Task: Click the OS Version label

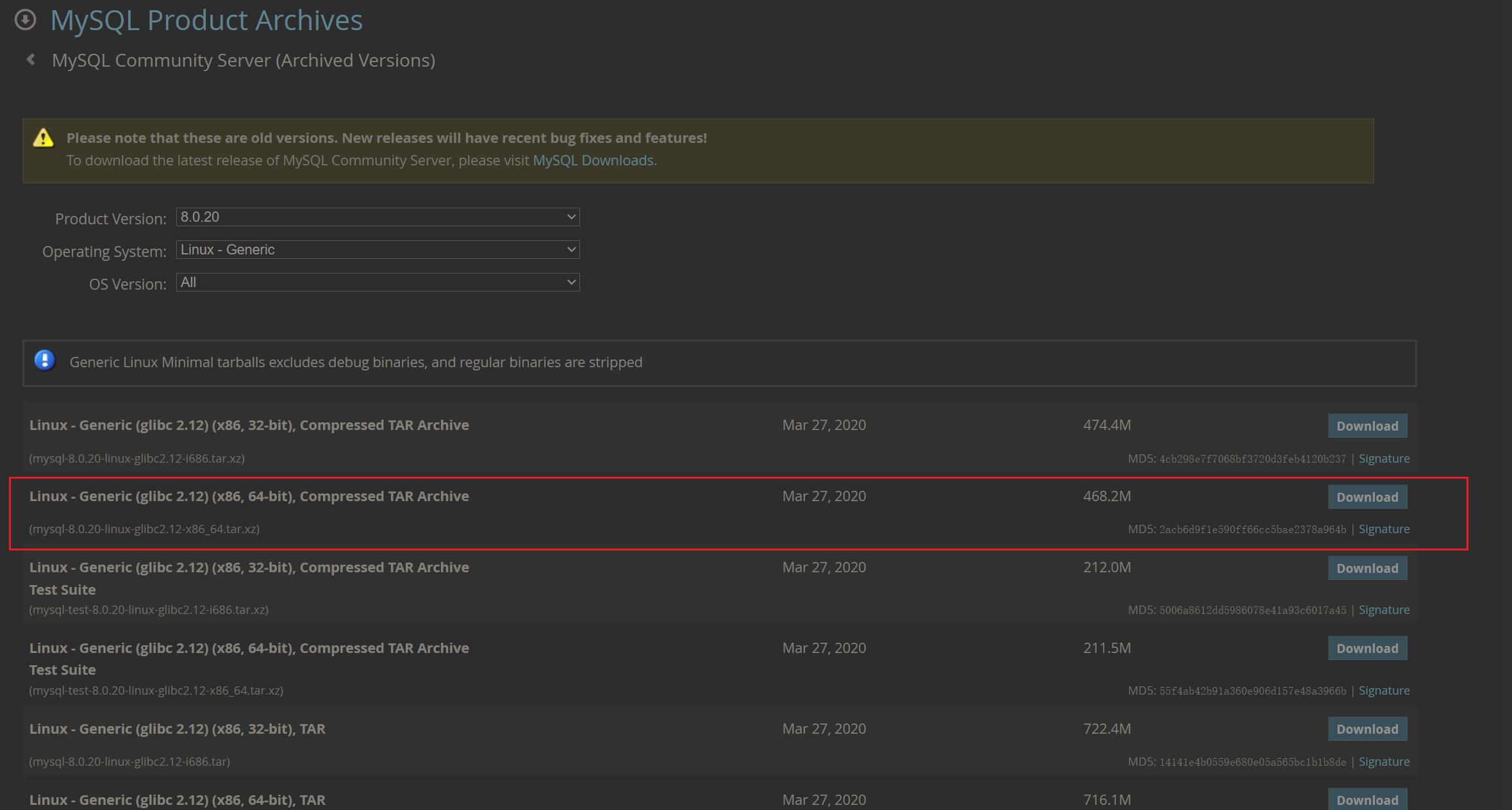Action: pos(128,285)
